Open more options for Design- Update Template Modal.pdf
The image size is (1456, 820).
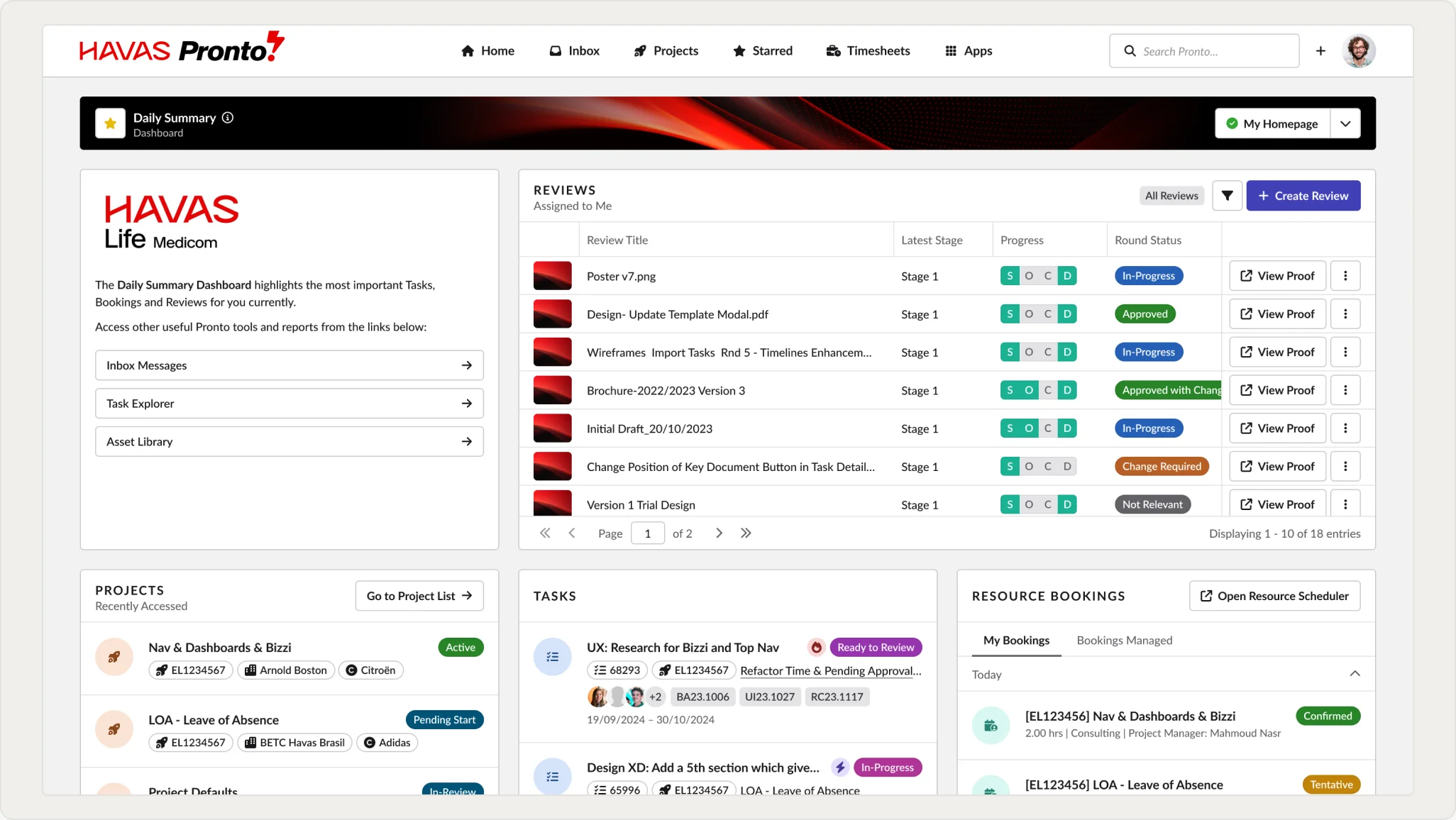[1345, 314]
